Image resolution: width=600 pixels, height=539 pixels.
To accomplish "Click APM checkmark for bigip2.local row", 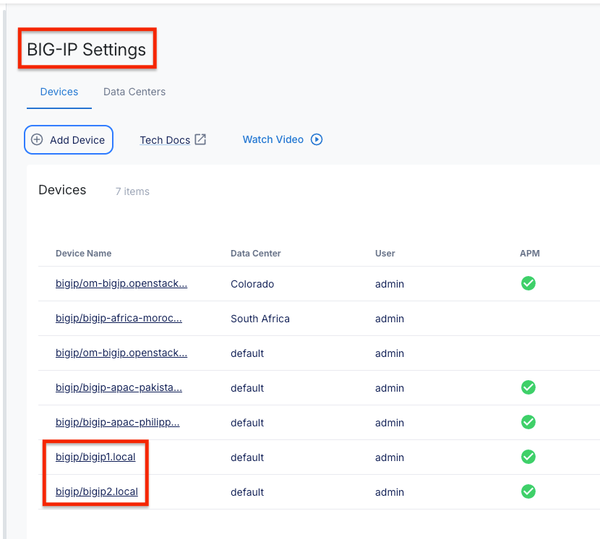I will pyautogui.click(x=528, y=491).
